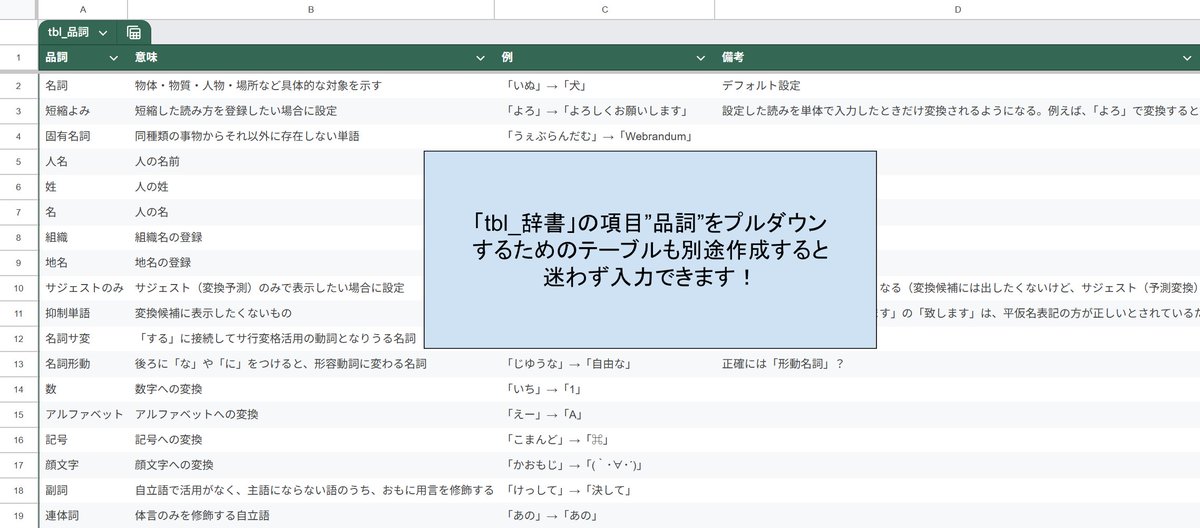Select column C header
Screen dimensions: 1200x528
pos(604,9)
